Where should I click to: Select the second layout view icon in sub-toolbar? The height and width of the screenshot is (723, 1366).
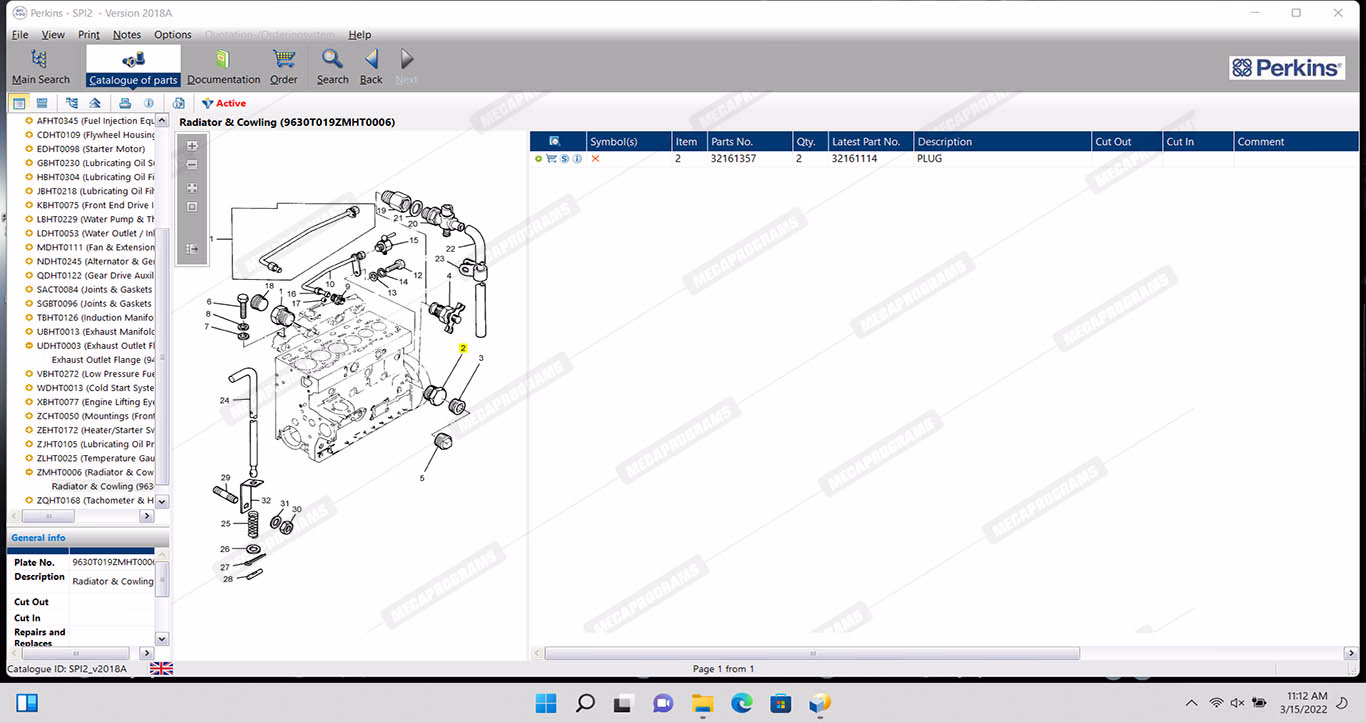pyautogui.click(x=42, y=103)
